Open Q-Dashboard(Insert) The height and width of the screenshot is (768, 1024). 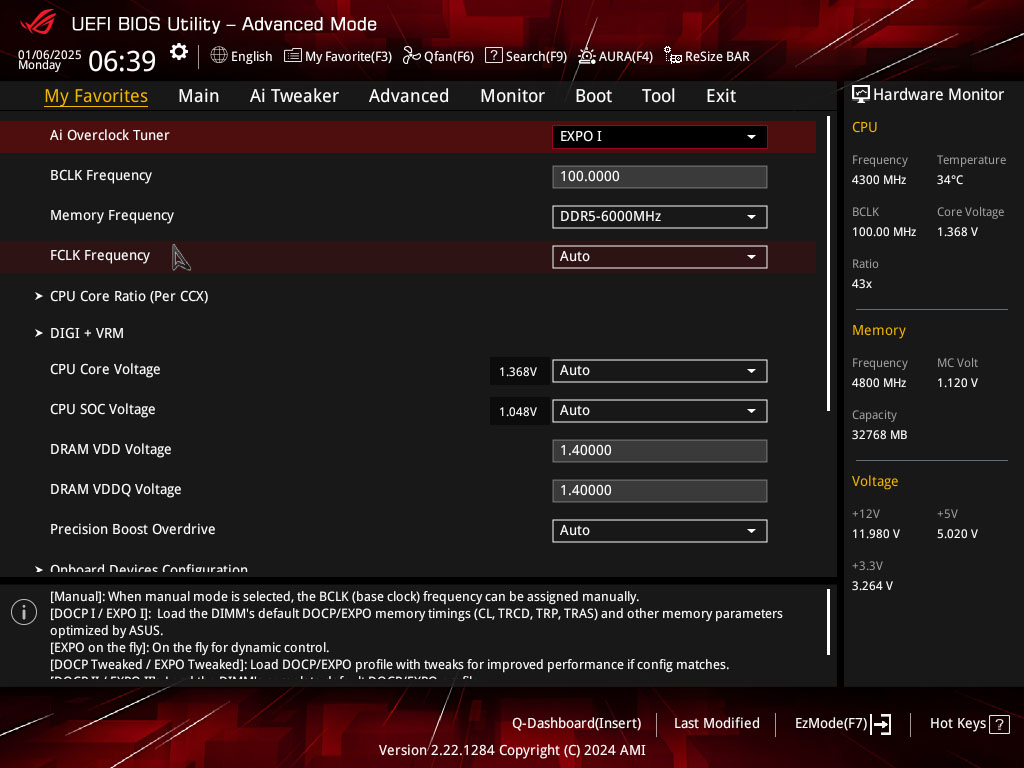[x=576, y=724]
